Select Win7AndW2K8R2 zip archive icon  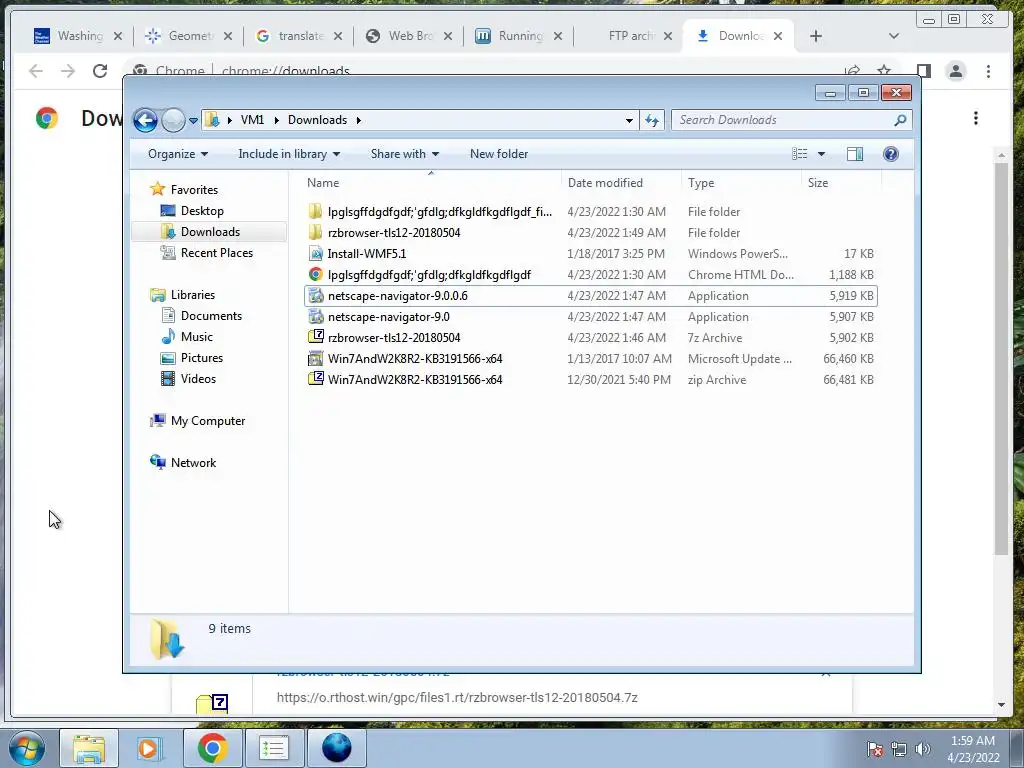point(315,379)
